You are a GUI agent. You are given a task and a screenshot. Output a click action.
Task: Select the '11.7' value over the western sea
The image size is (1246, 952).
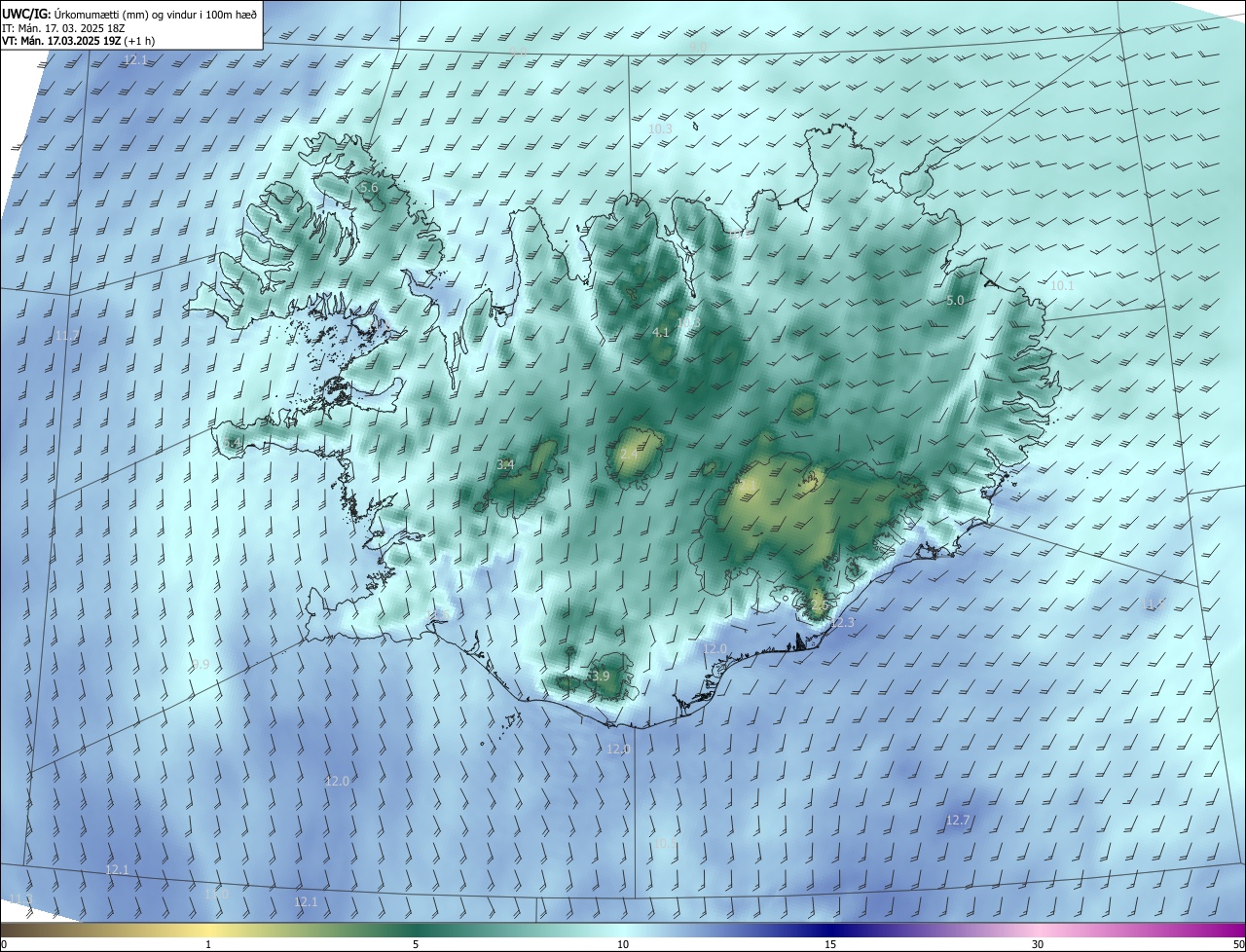[67, 336]
